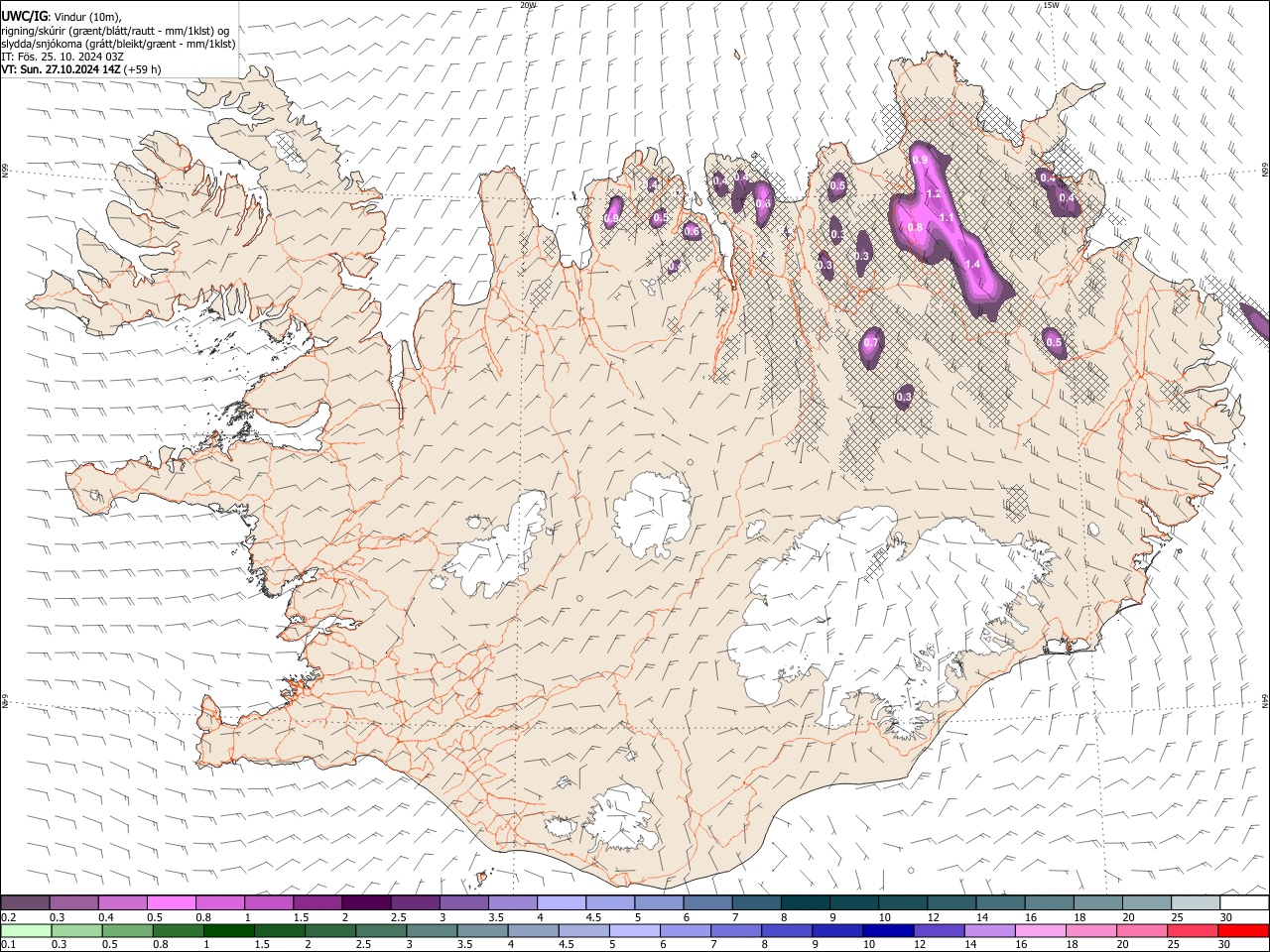Click upper legend swatch starting at 18

coord(1096,902)
